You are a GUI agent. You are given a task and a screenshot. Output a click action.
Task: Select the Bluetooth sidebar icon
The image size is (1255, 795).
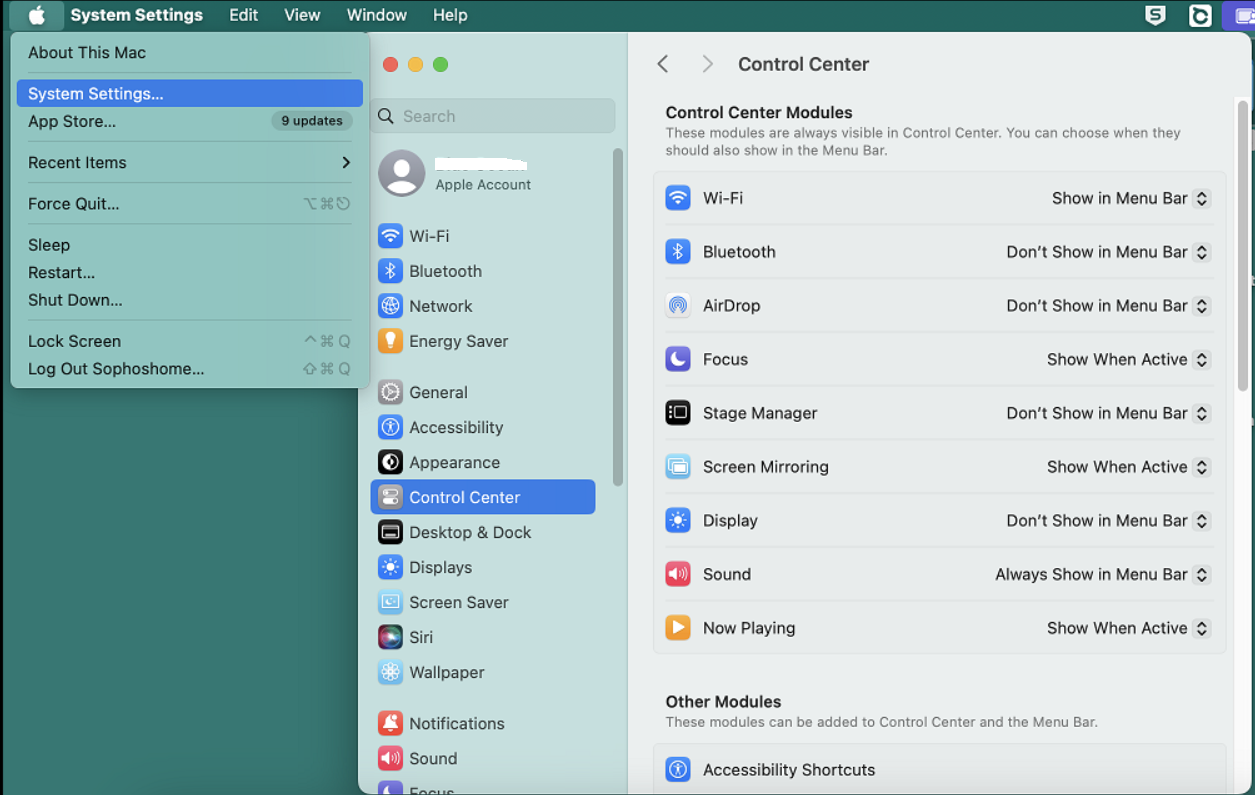tap(390, 271)
